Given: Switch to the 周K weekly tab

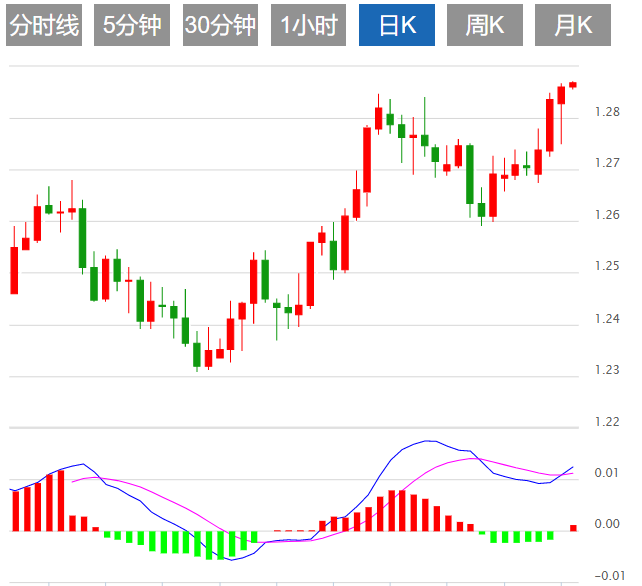Looking at the screenshot, I should (x=485, y=25).
